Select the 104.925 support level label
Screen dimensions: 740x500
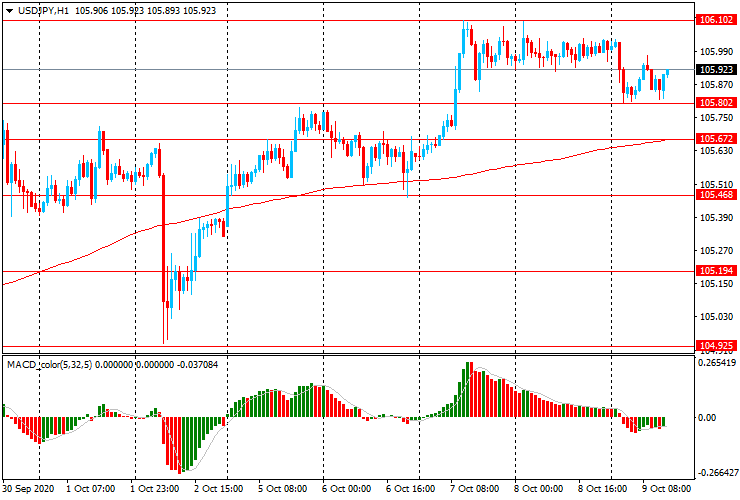716,345
